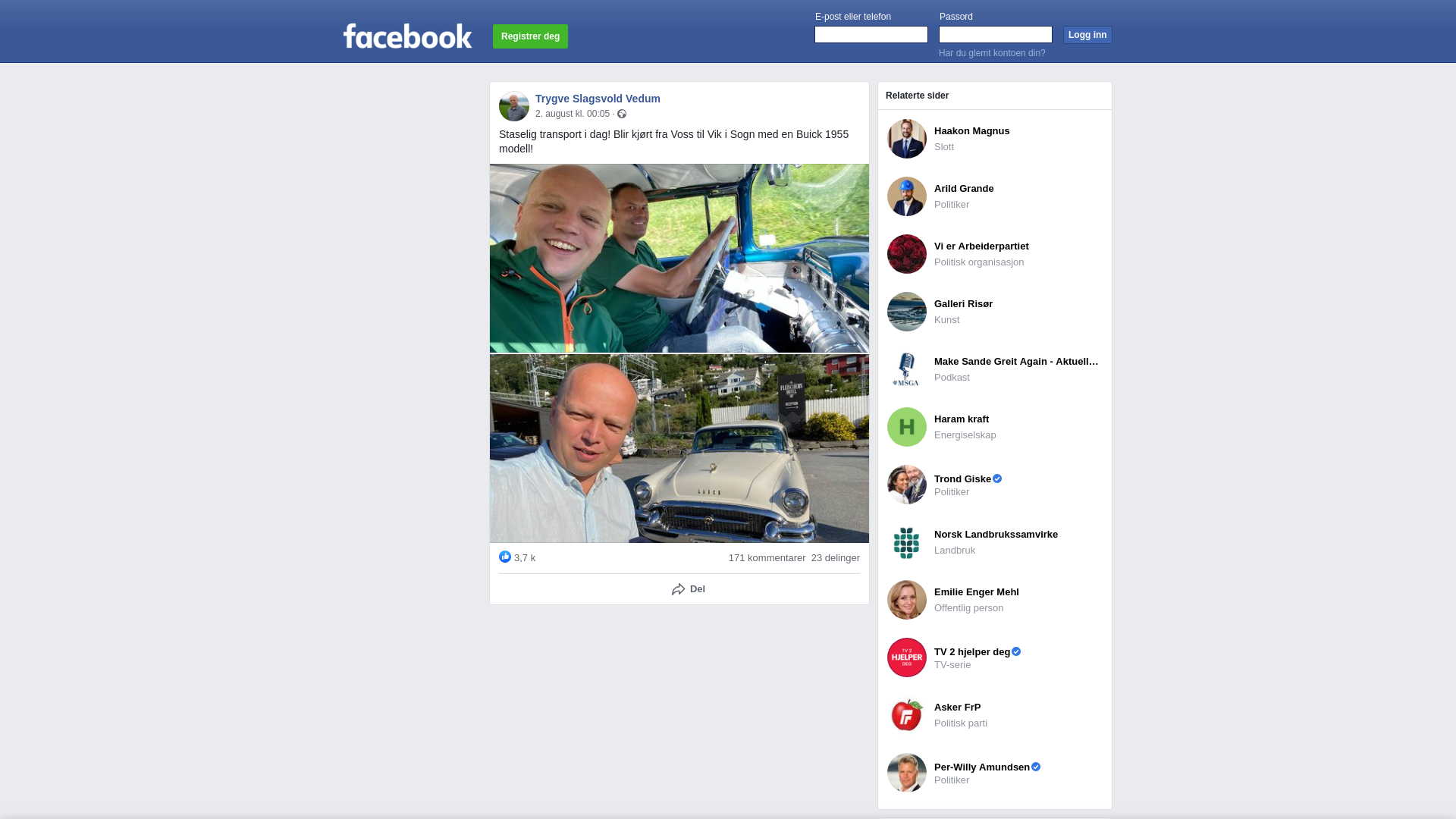The image size is (1456, 819).
Task: Click the public globe icon next to post date
Action: [622, 114]
